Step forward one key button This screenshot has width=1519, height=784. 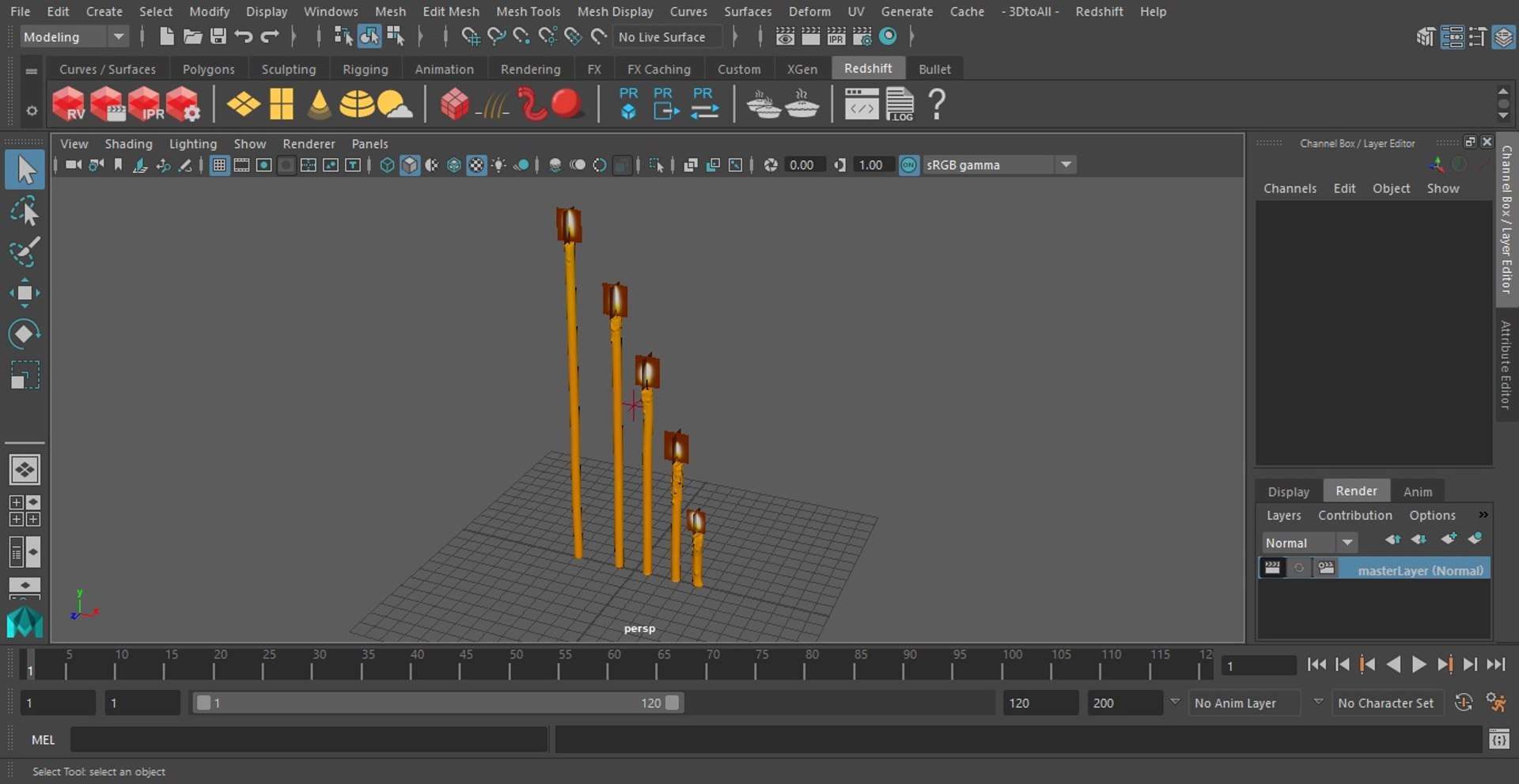[1444, 665]
